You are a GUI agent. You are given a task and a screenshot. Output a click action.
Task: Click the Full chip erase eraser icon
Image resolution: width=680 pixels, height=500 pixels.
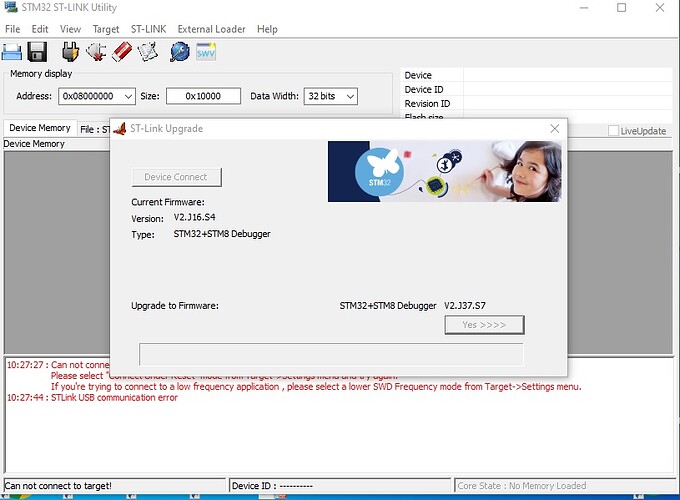coord(122,51)
